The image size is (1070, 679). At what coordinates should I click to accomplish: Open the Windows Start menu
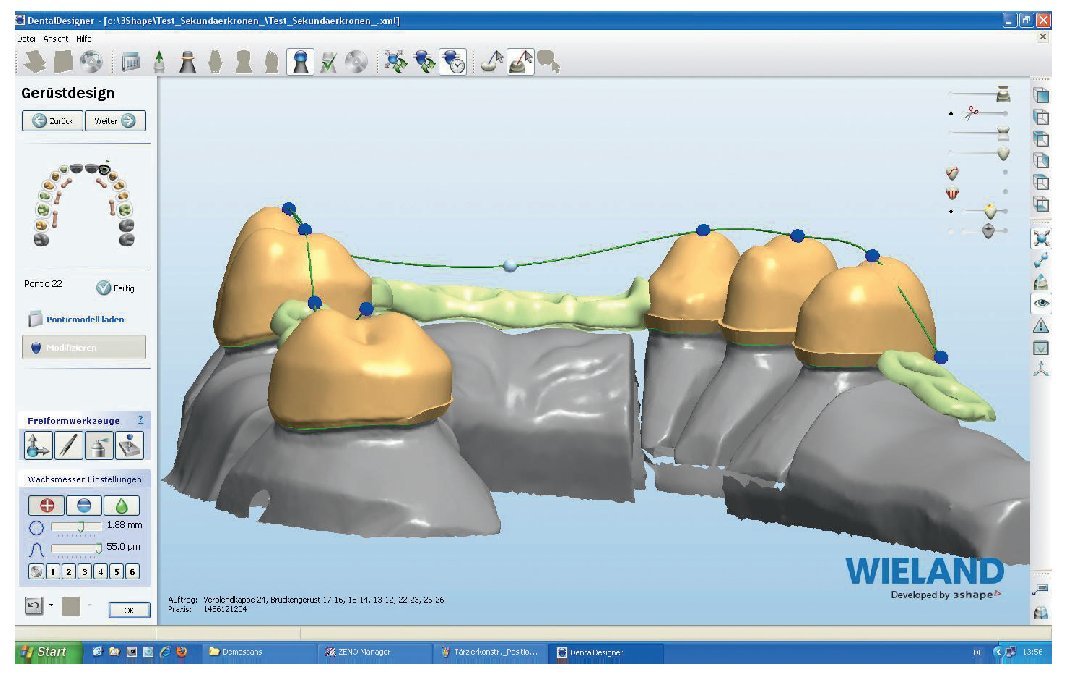[43, 652]
